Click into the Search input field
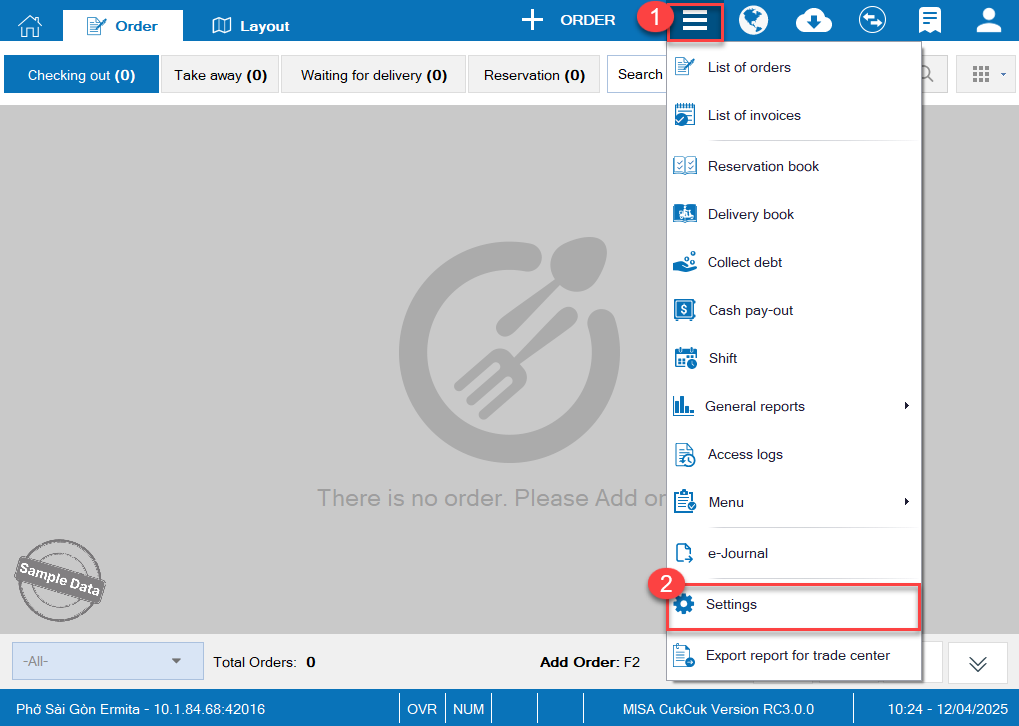This screenshot has width=1019, height=726. [637, 74]
